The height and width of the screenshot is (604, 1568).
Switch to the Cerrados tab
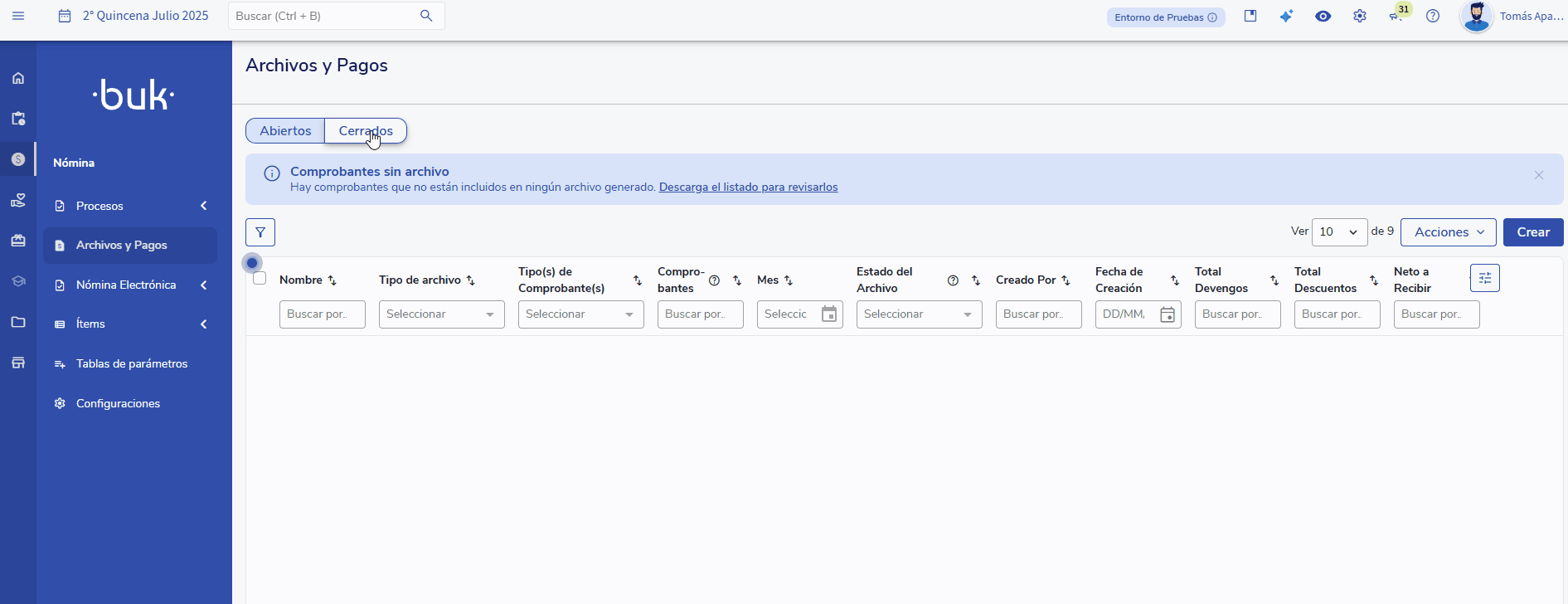[x=366, y=131]
